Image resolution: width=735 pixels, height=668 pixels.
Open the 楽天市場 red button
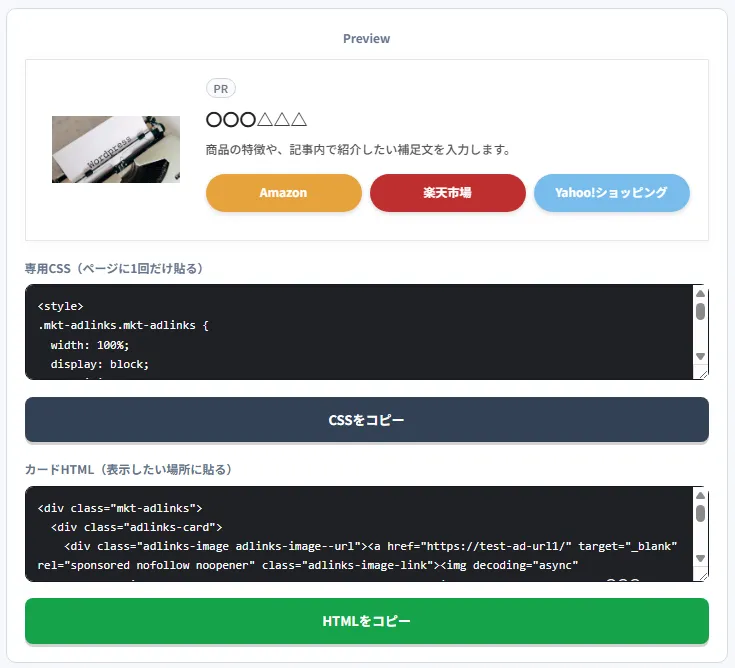point(448,193)
